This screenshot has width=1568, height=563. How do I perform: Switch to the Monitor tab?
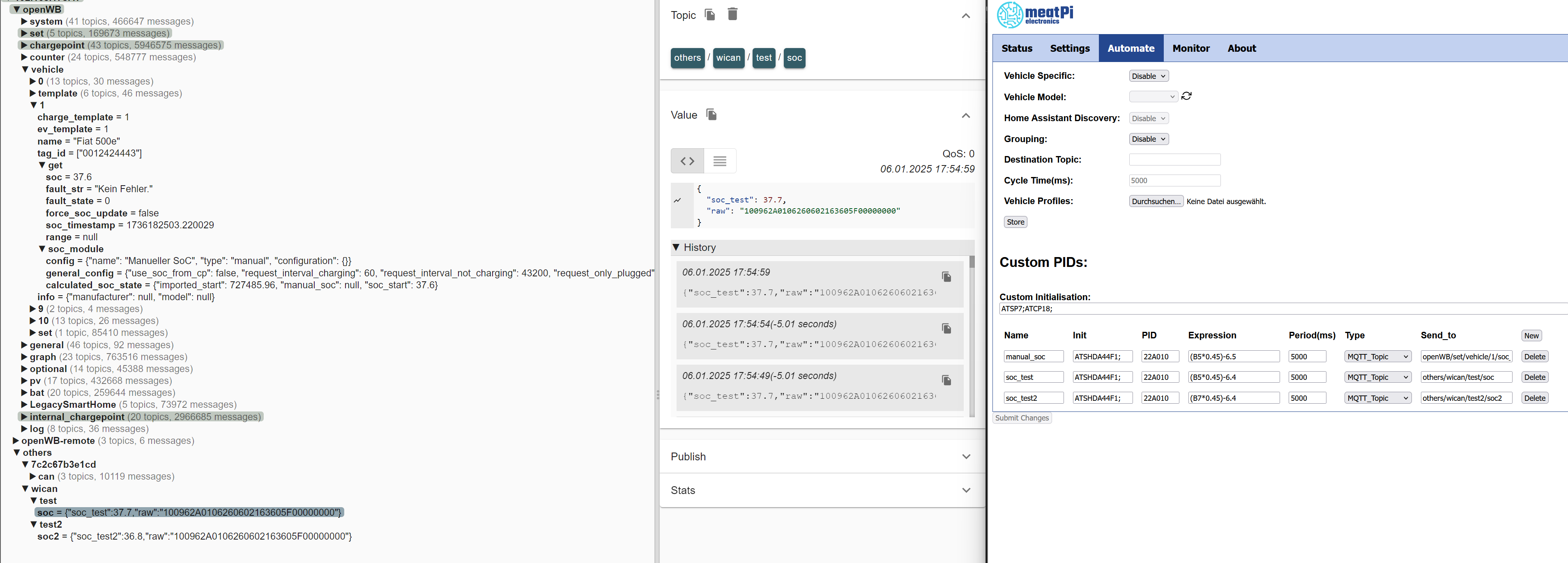1190,49
